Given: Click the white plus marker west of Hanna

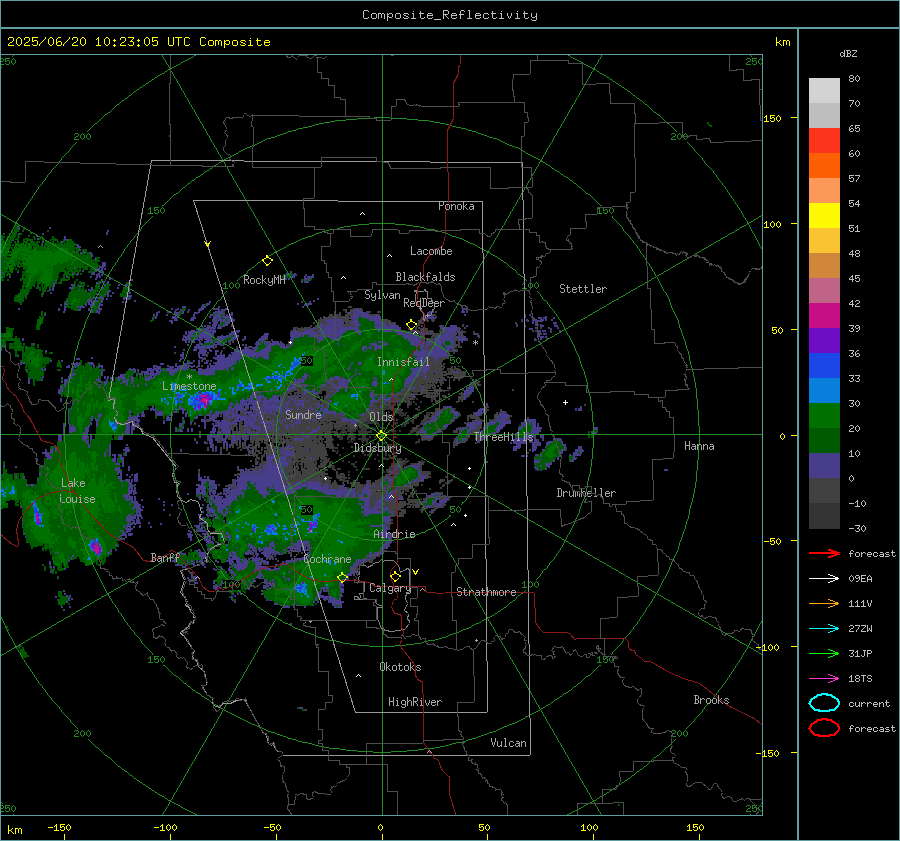Looking at the screenshot, I should click(565, 402).
